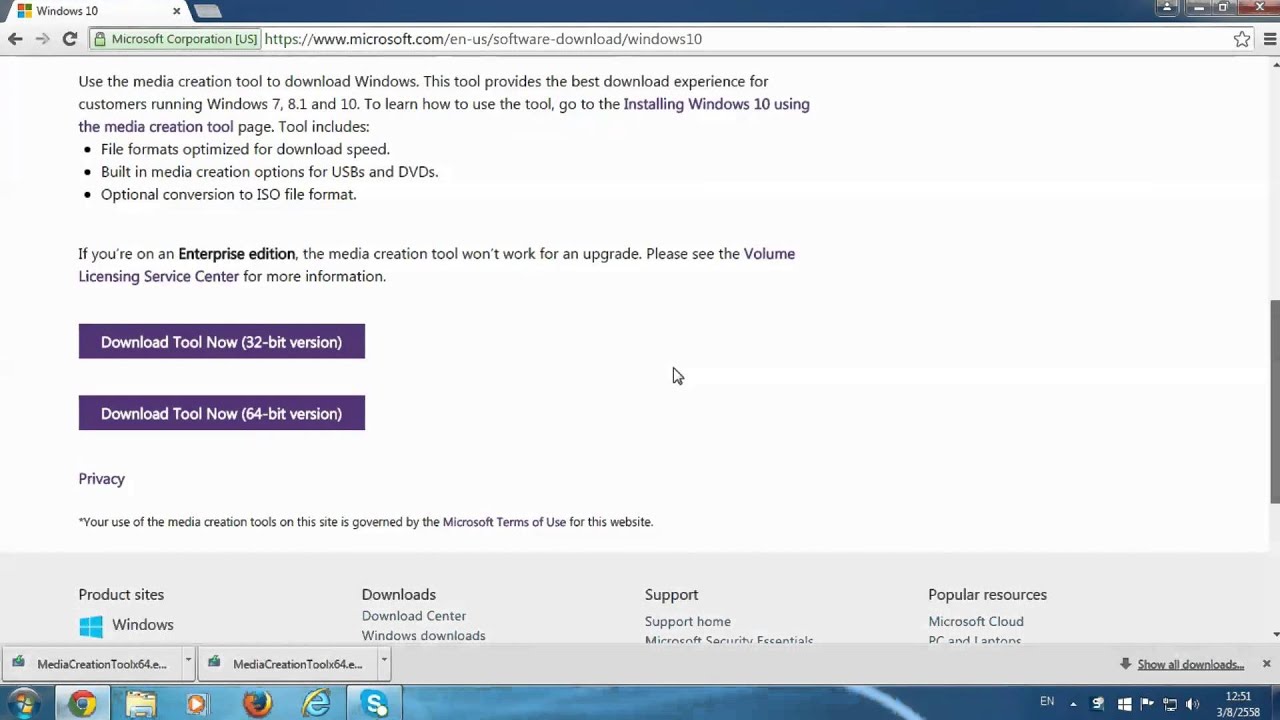Viewport: 1280px width, 720px height.
Task: Click 'File formats optimized for download speed.' text
Action: coord(245,149)
